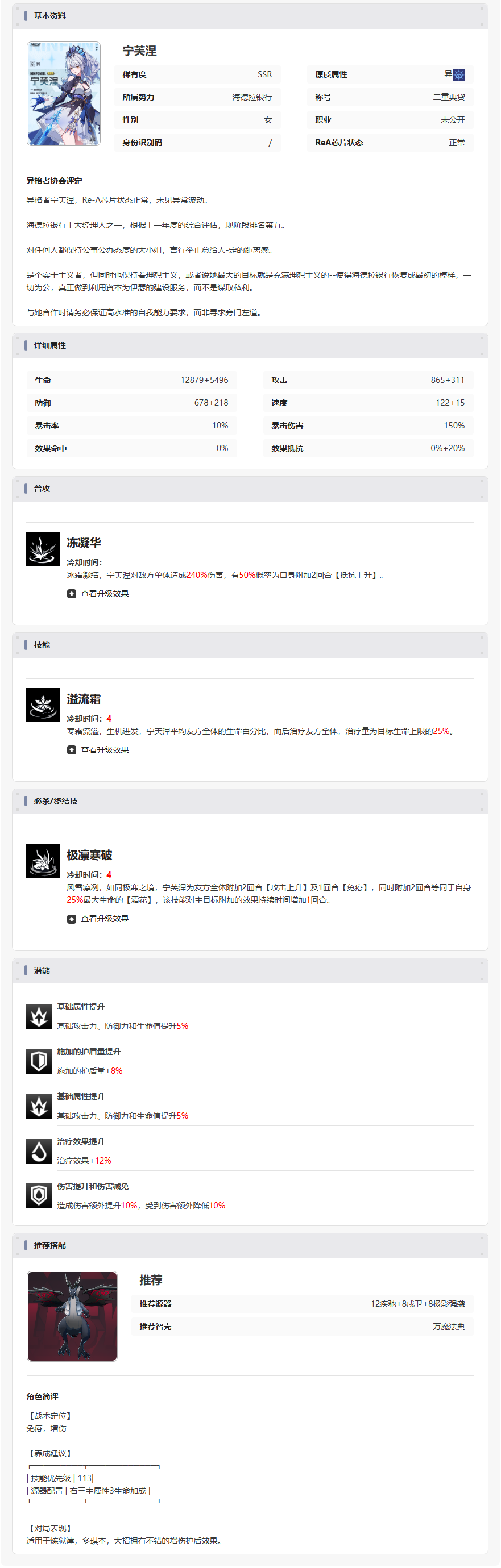Screen dimensions: 501x1568
Task: Click the 冻凝华 skill icon
Action: [43, 549]
